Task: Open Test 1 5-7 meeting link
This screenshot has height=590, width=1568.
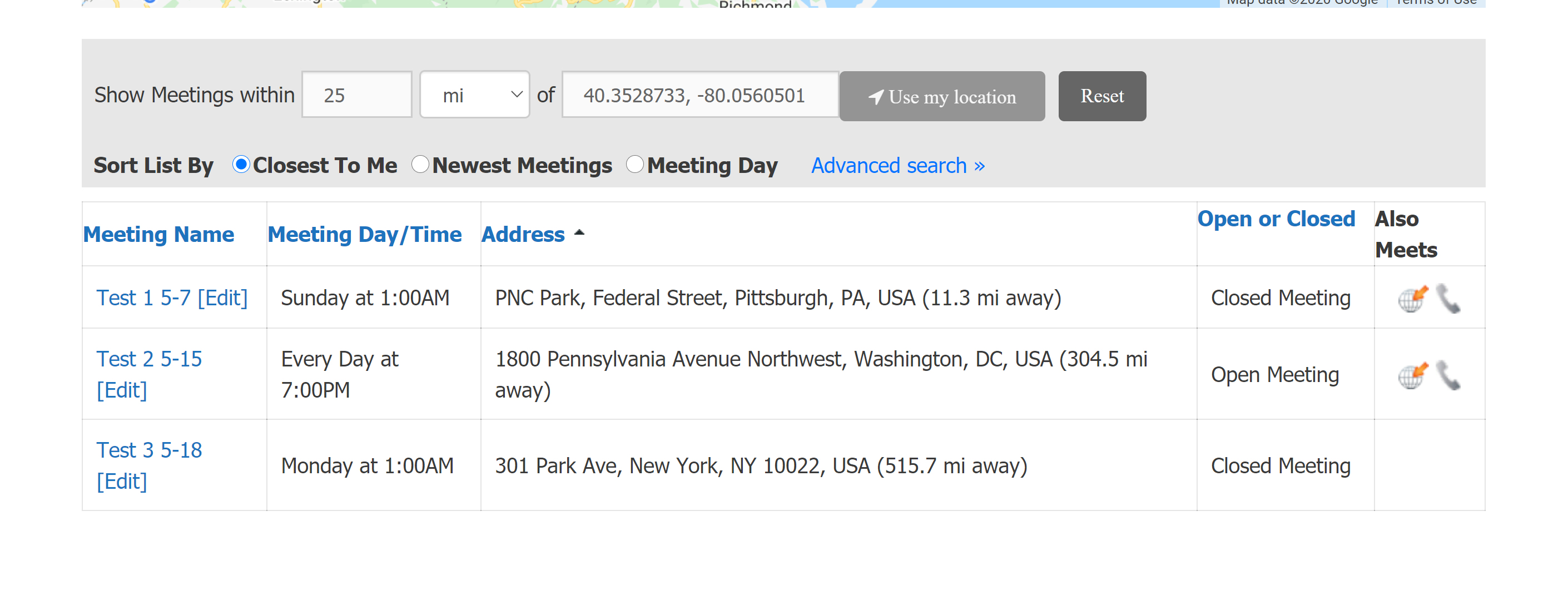Action: 143,298
